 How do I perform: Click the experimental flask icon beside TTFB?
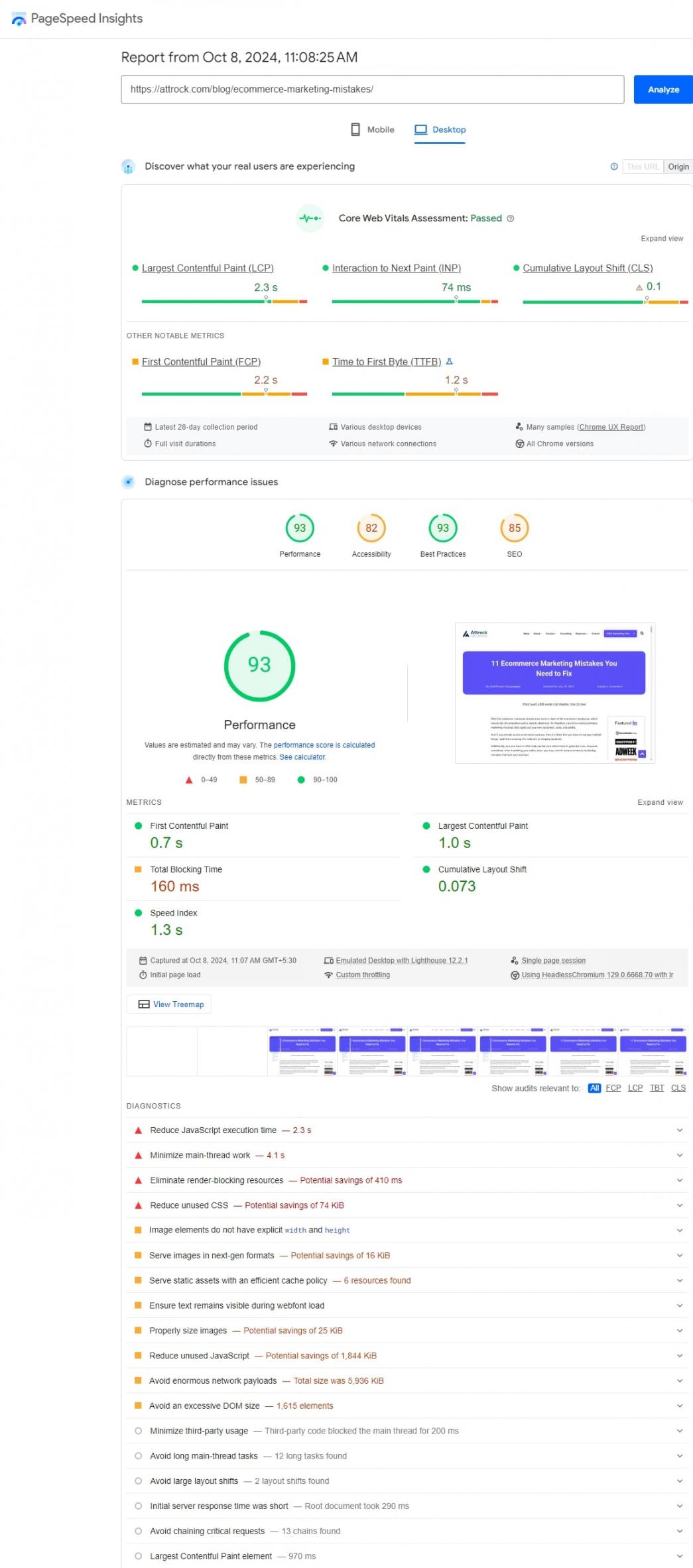pyautogui.click(x=450, y=362)
